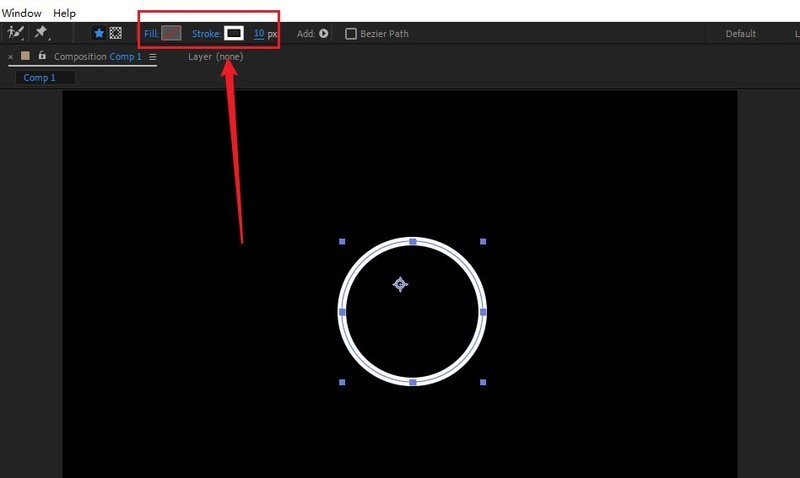Click the white Stroke color swatch
Image resolution: width=800 pixels, height=478 pixels.
pyautogui.click(x=234, y=33)
